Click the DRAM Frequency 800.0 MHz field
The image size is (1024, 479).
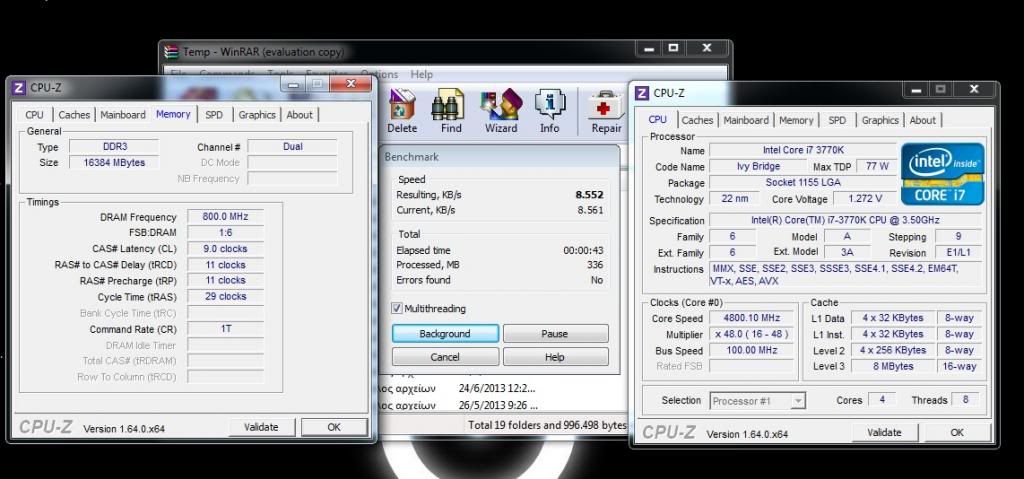coord(225,217)
